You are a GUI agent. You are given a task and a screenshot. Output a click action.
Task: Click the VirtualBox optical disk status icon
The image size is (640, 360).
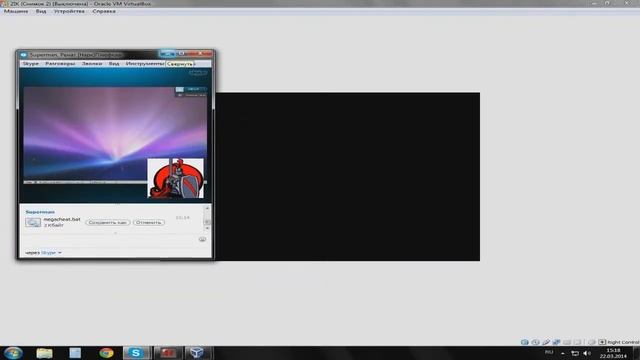536,342
